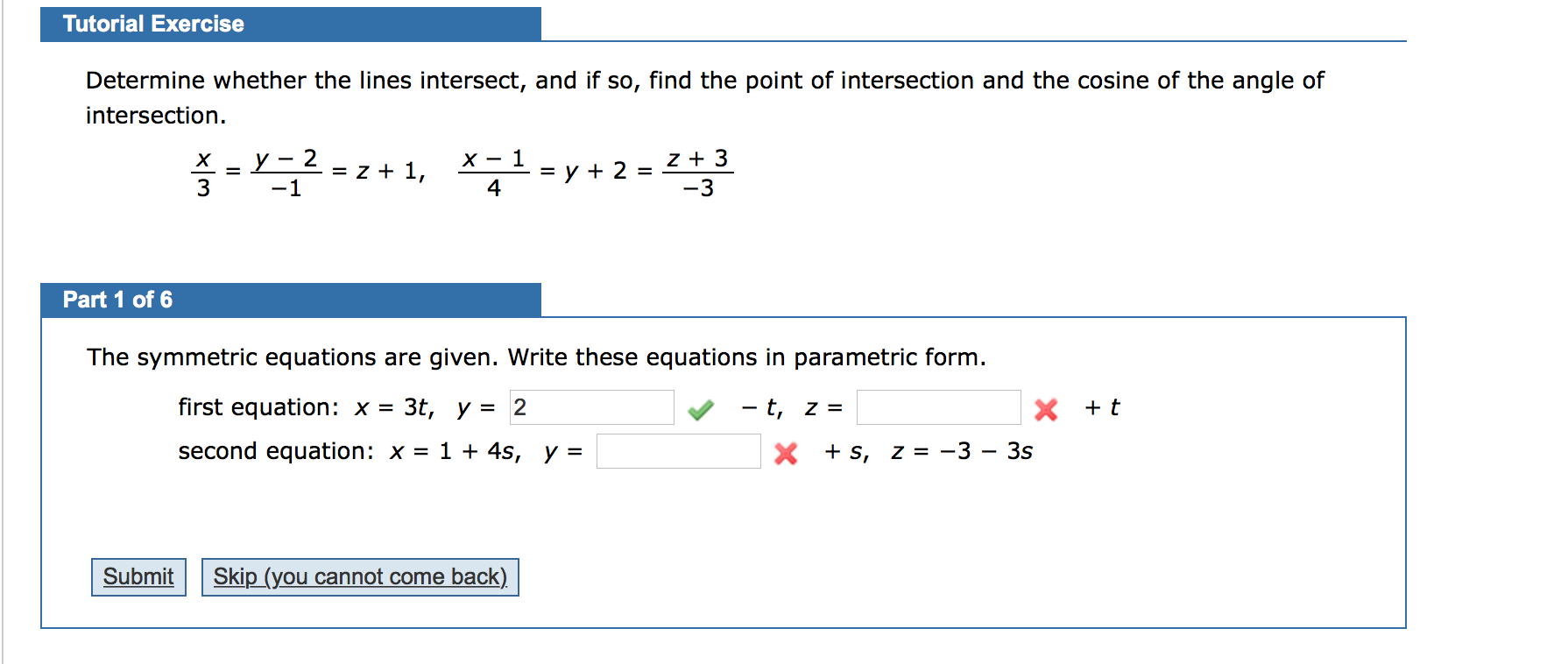Click the green checkmark beside y = 2
The image size is (1568, 664).
pyautogui.click(x=701, y=408)
